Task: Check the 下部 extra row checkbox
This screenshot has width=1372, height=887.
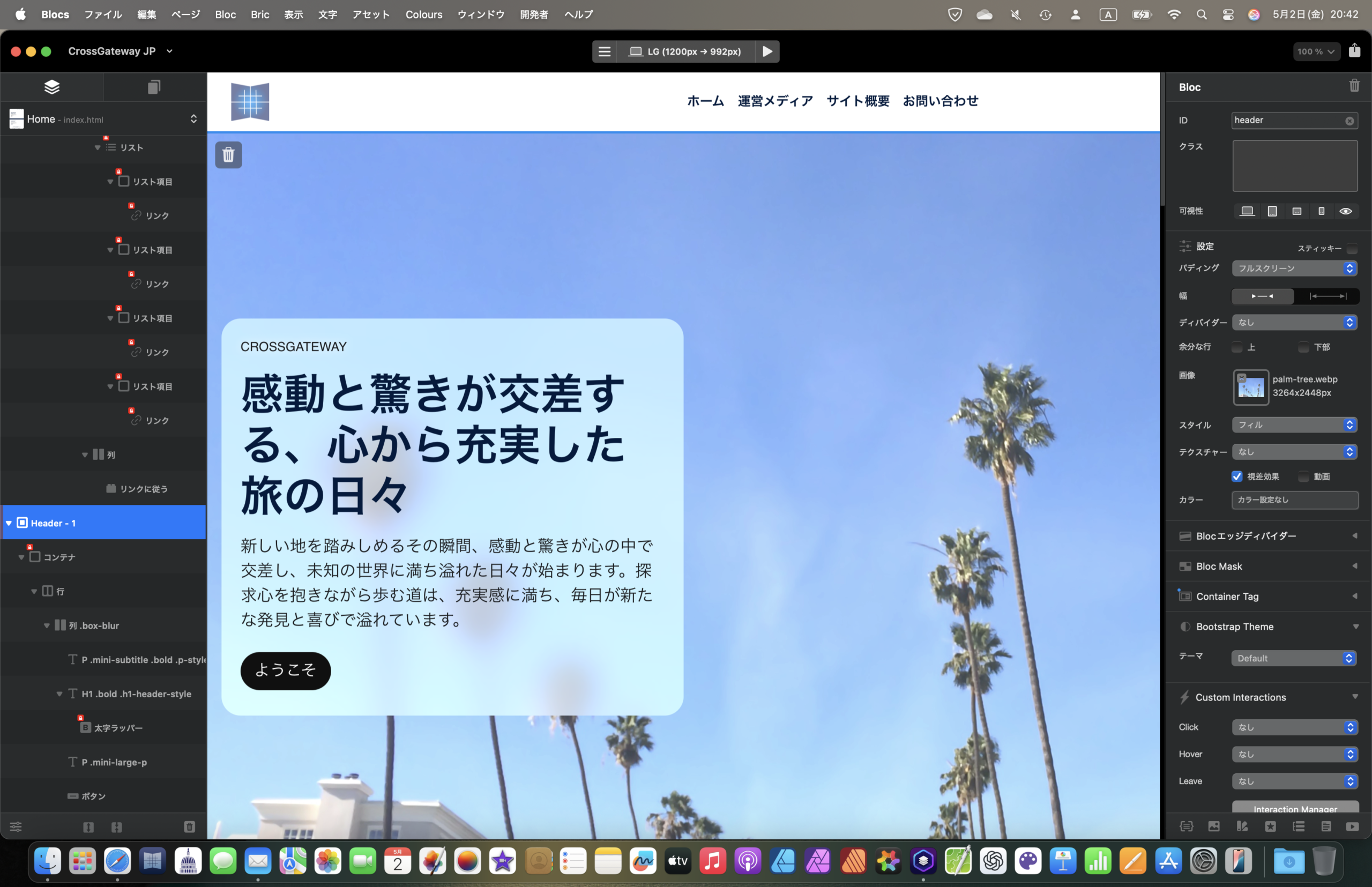Action: click(x=1303, y=347)
